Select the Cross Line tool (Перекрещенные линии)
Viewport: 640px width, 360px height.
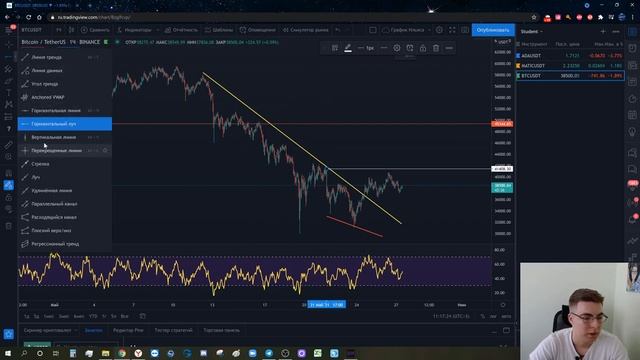64,151
